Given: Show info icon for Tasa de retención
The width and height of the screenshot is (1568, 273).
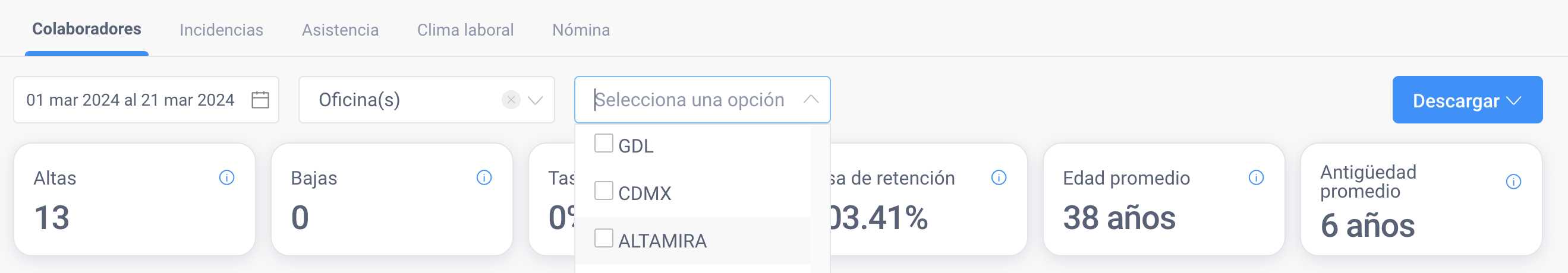Looking at the screenshot, I should click(998, 177).
